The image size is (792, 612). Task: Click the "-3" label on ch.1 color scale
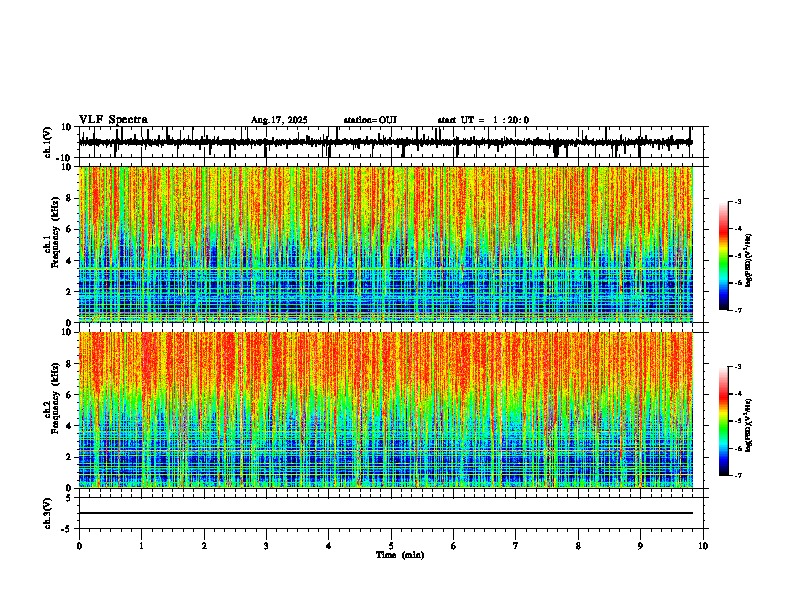[x=736, y=201]
